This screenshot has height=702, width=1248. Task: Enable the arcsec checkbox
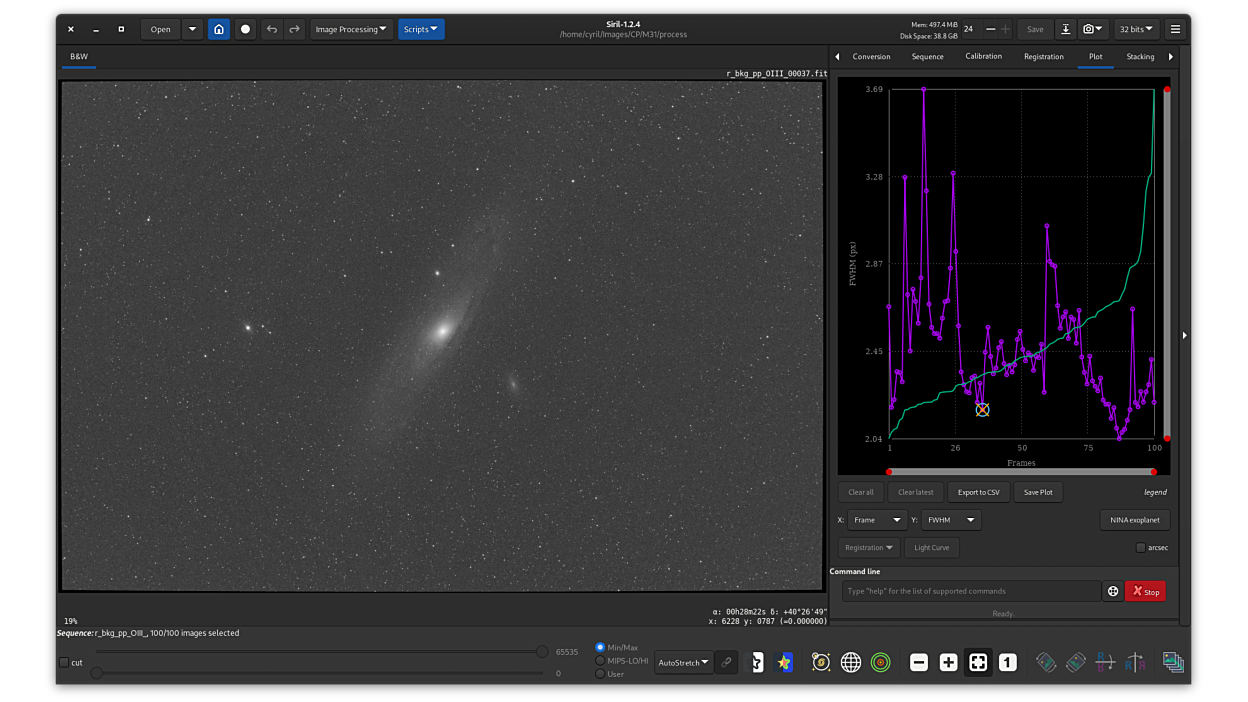[x=1141, y=547]
